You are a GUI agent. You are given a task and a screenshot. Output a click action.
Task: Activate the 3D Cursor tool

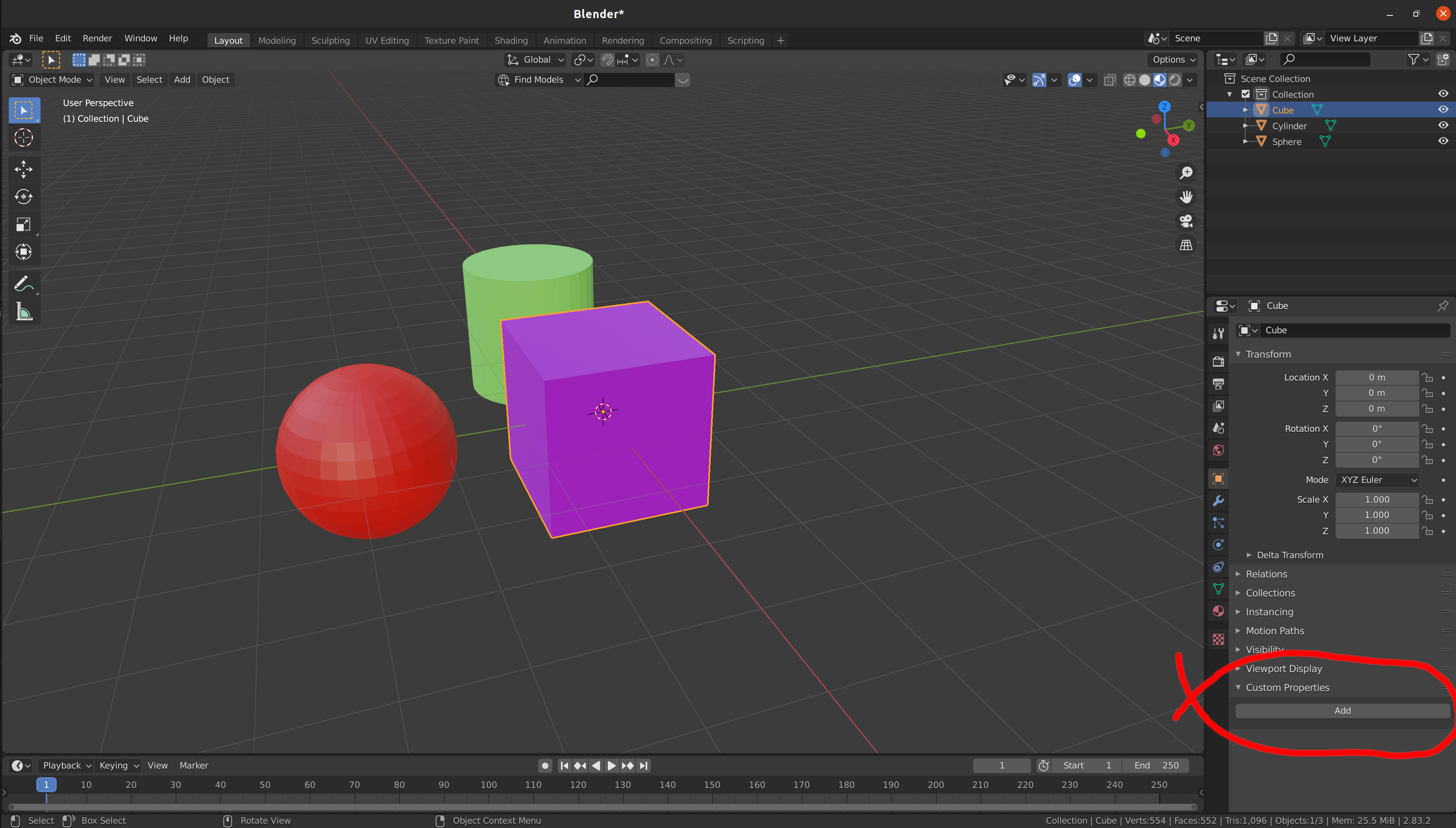pos(24,137)
